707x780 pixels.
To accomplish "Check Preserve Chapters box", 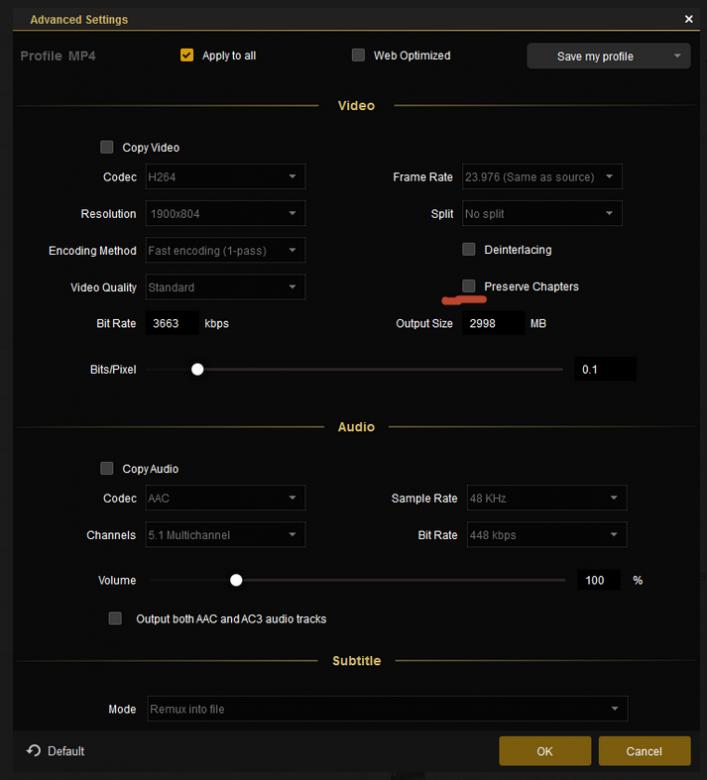I will click(469, 286).
